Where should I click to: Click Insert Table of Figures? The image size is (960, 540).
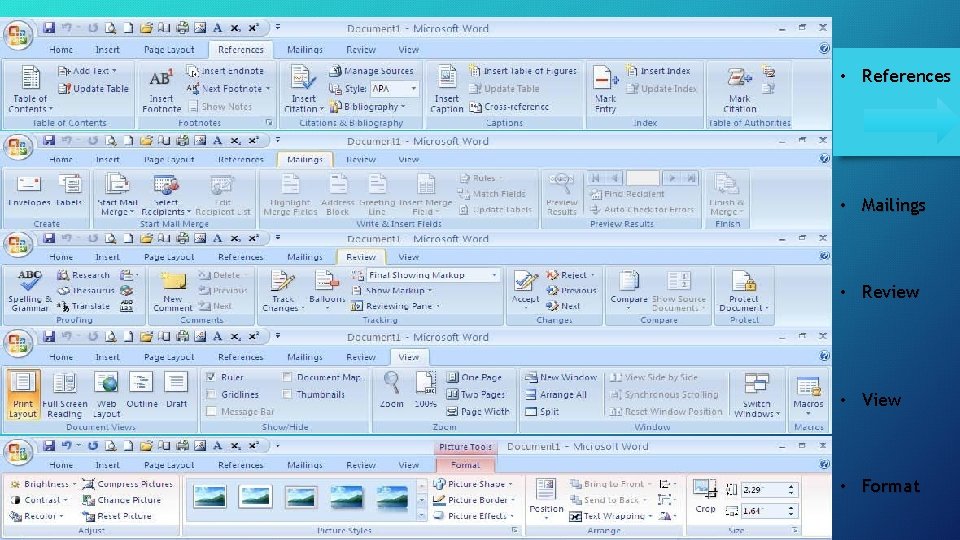pos(523,71)
